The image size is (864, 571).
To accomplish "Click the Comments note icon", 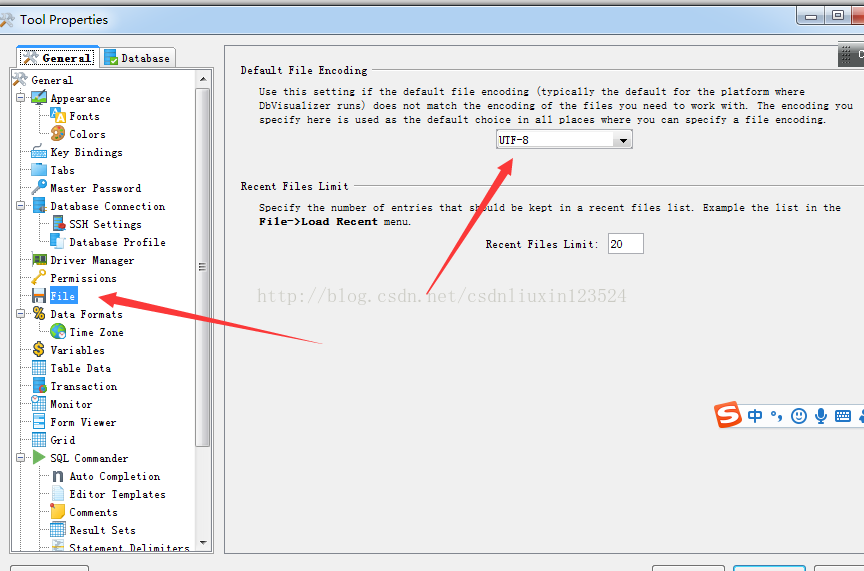I will pyautogui.click(x=58, y=511).
